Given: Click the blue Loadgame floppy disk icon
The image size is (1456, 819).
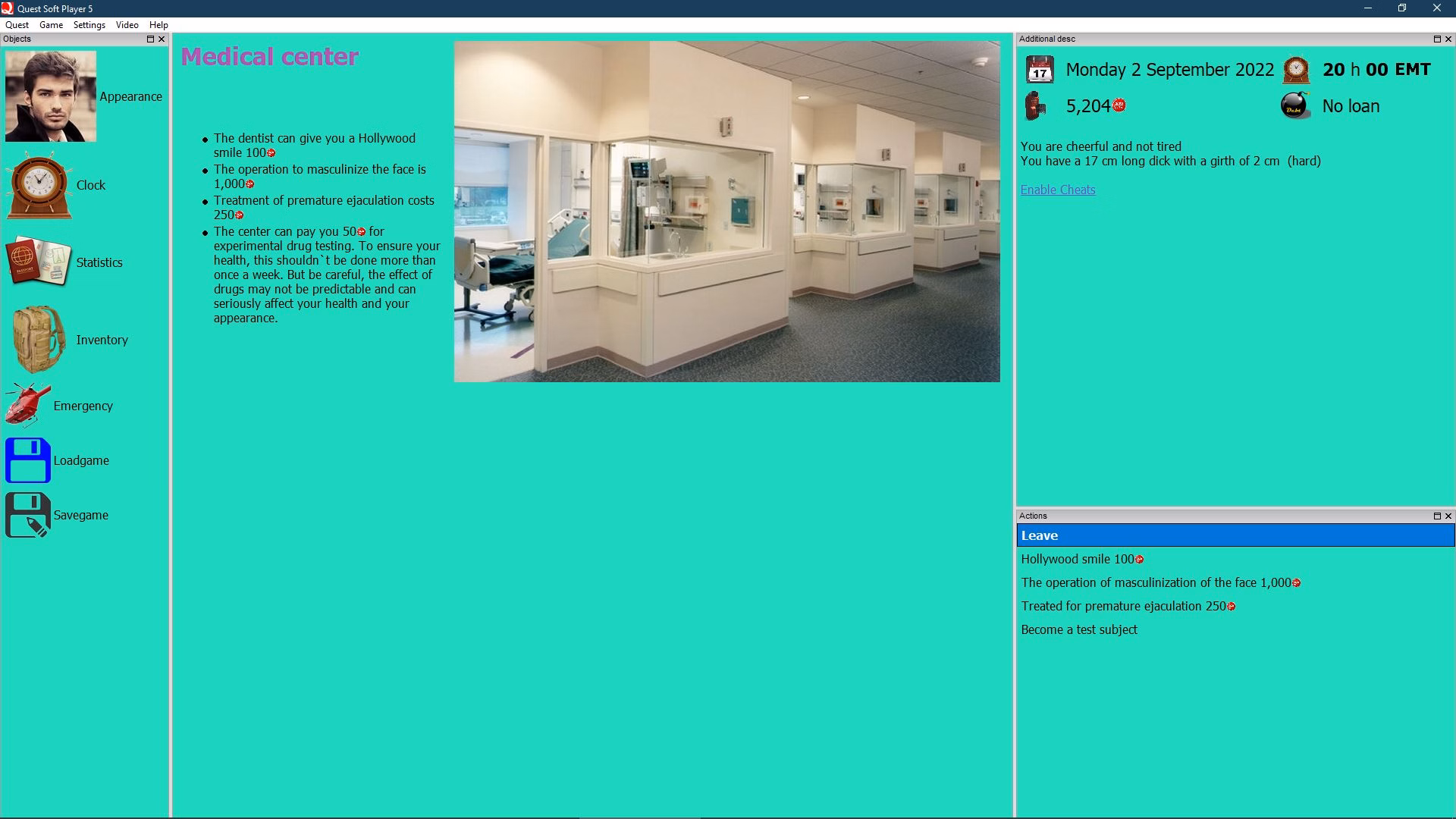Looking at the screenshot, I should point(28,460).
